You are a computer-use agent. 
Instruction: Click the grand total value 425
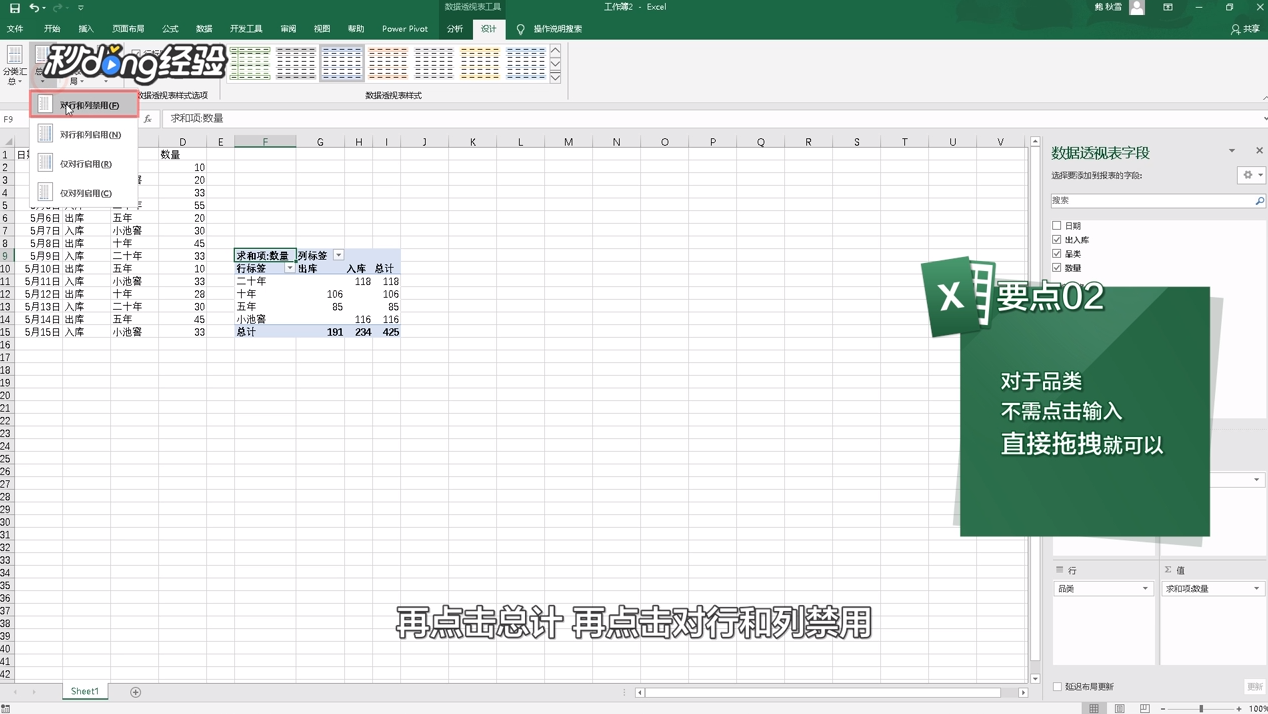[x=390, y=332]
